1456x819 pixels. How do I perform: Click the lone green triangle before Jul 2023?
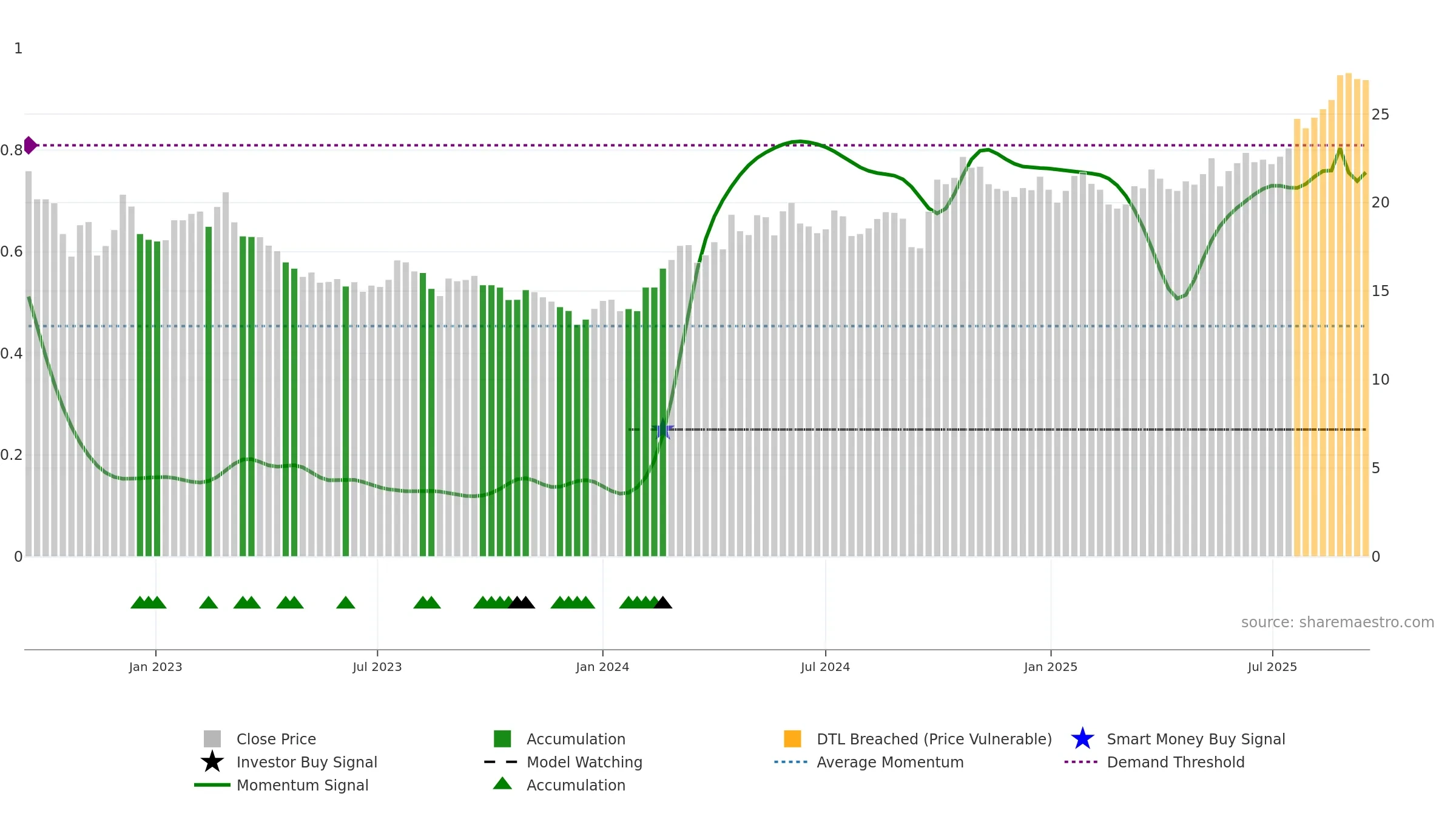click(x=346, y=602)
